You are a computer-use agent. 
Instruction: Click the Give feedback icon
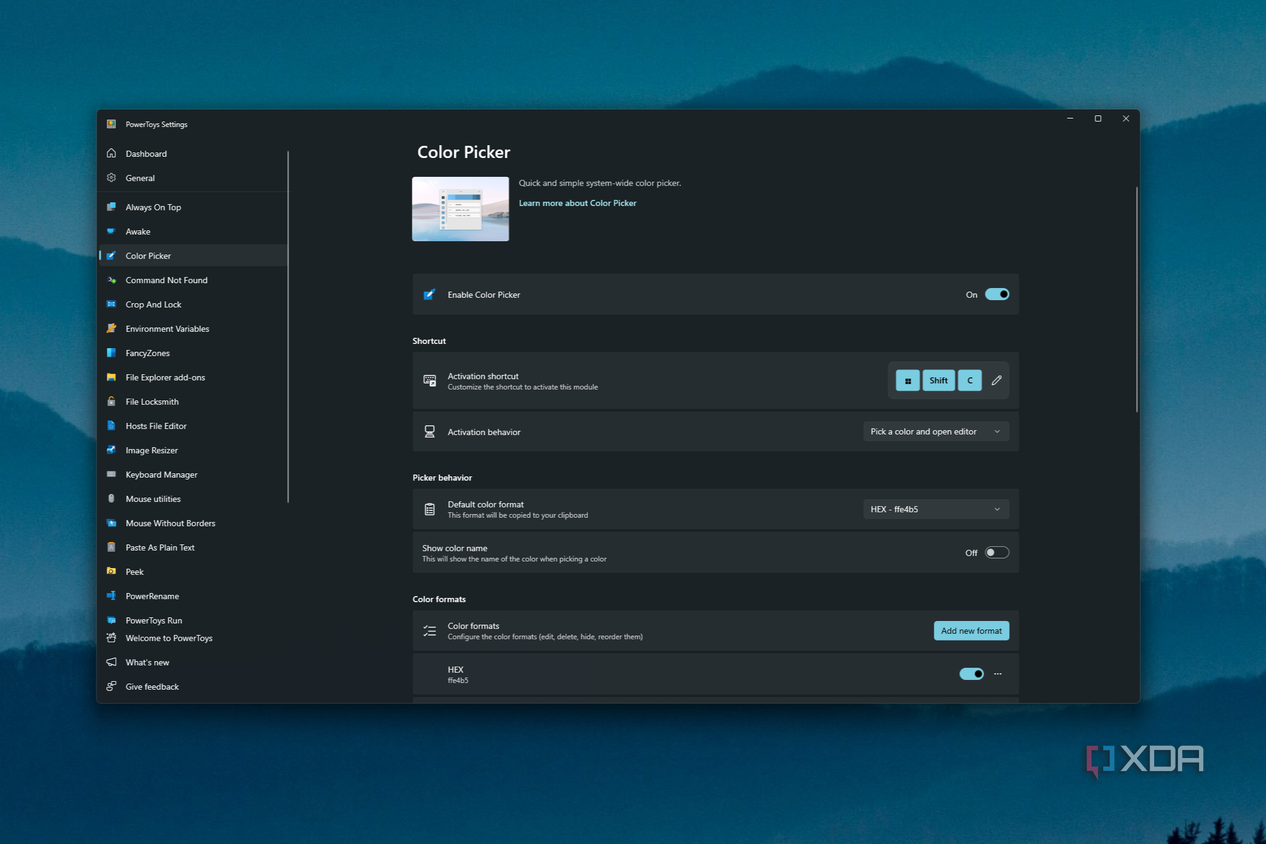[x=111, y=687]
